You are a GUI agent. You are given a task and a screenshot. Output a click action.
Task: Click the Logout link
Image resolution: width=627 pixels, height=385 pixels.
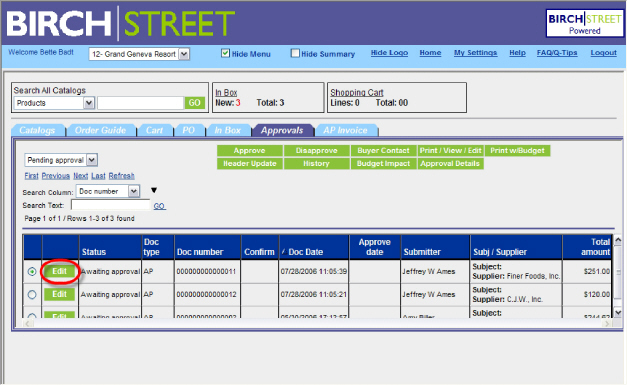pyautogui.click(x=603, y=53)
